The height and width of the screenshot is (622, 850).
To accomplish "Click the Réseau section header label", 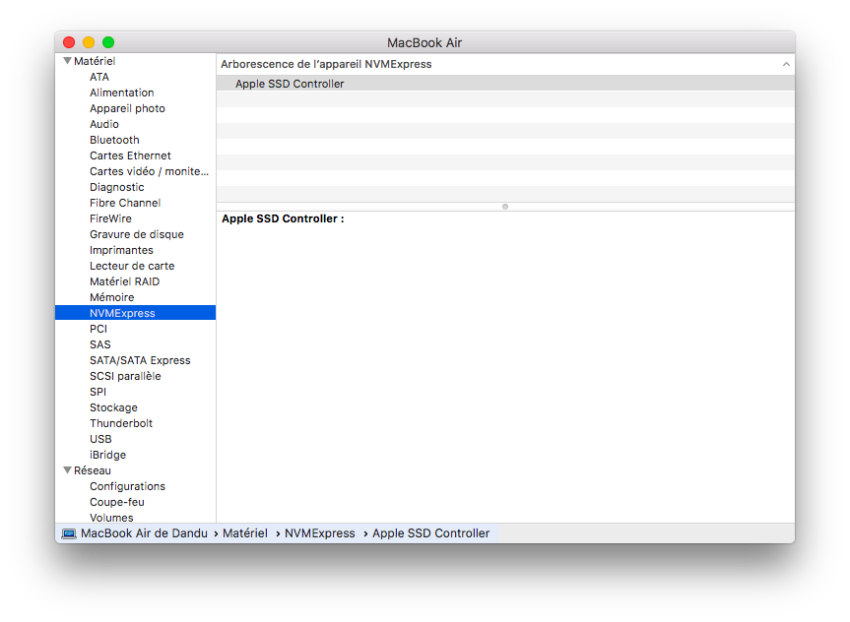I will click(92, 470).
